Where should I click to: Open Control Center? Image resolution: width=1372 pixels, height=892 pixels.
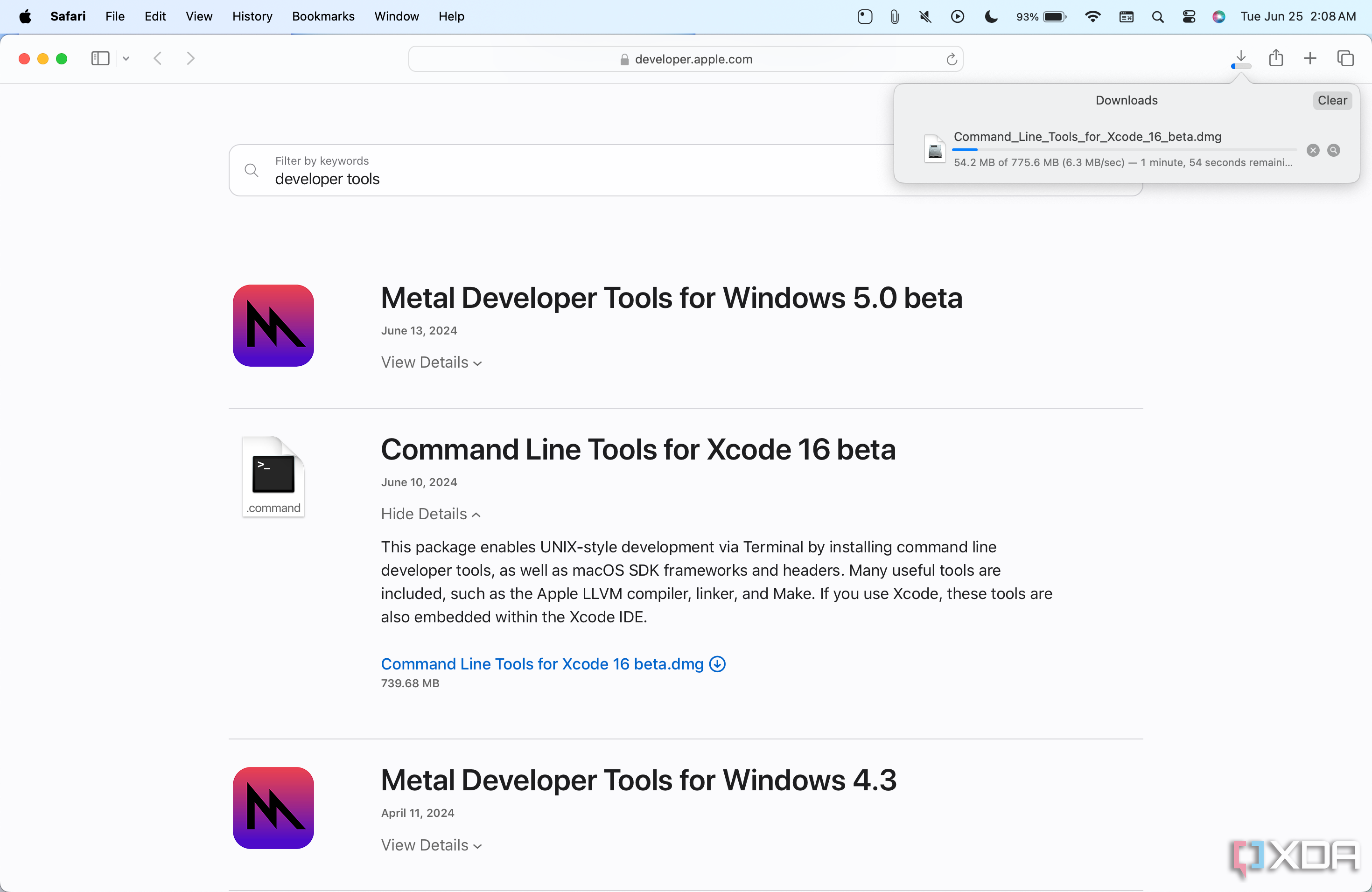tap(1189, 17)
